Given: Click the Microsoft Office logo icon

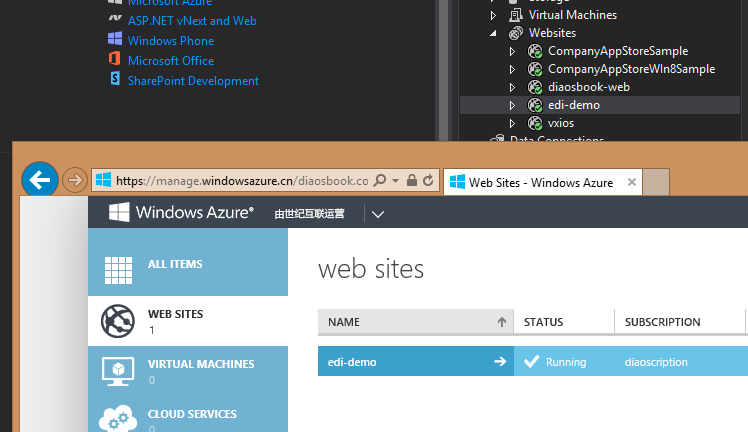Looking at the screenshot, I should tap(114, 58).
